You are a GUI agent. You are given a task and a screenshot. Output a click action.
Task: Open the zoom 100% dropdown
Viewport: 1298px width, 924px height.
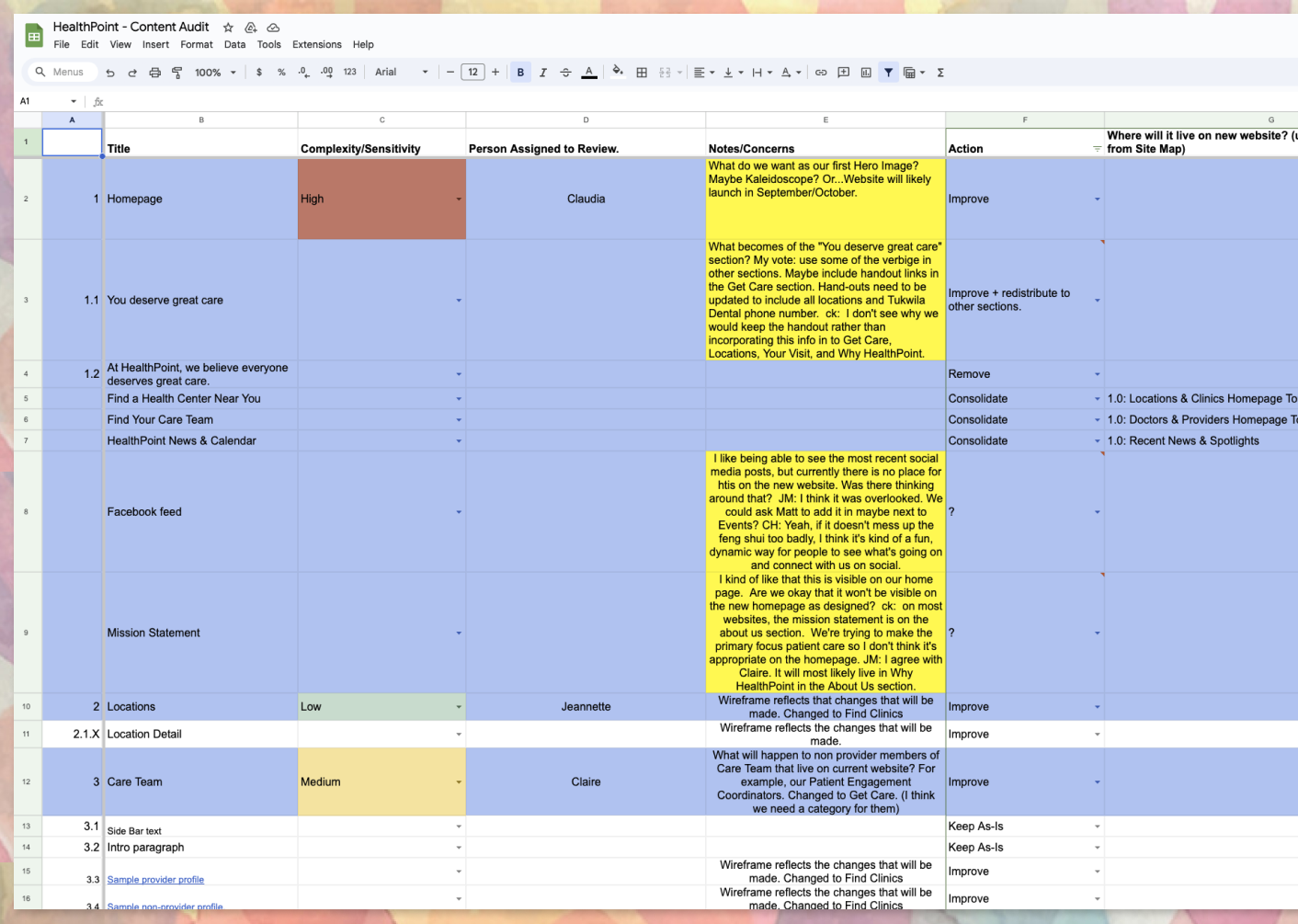[x=215, y=73]
